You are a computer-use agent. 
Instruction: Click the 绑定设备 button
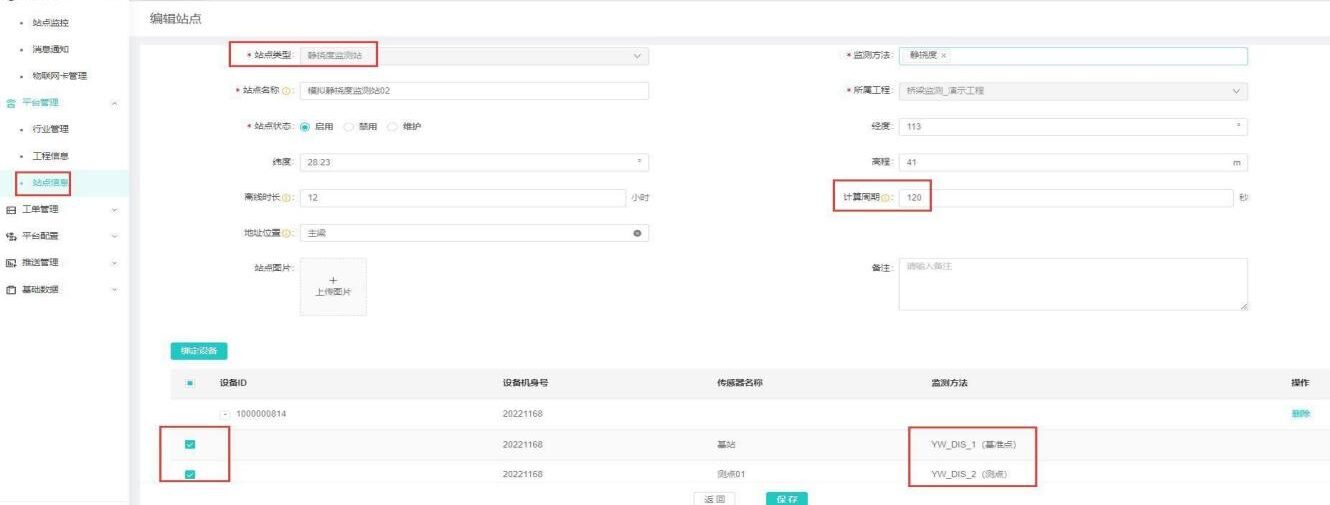199,350
